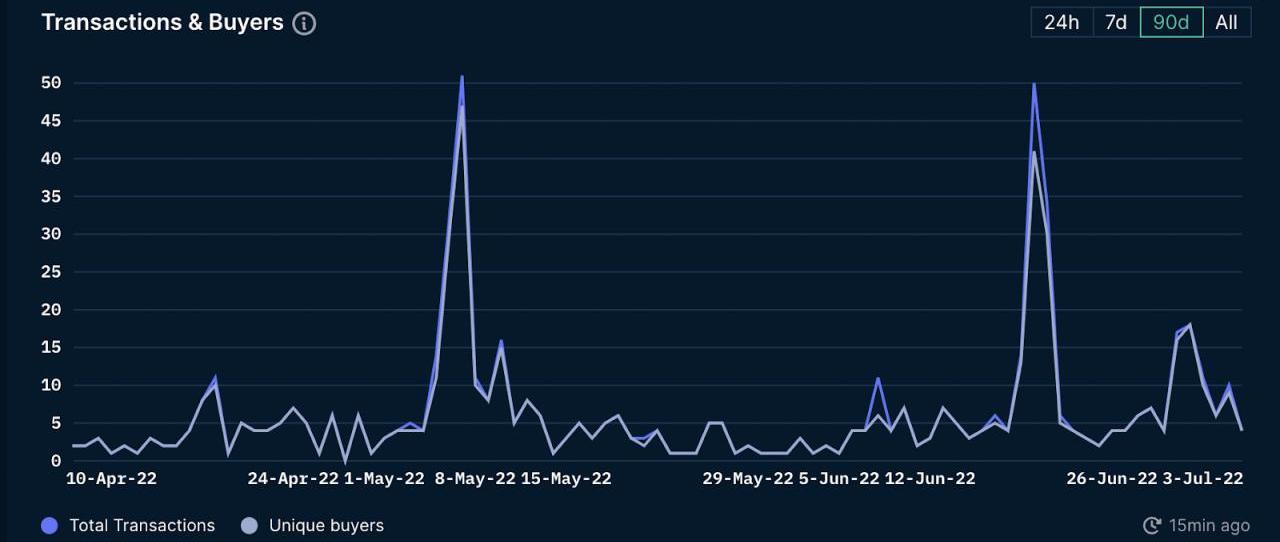1280x542 pixels.
Task: Show the All time range
Action: tap(1226, 22)
